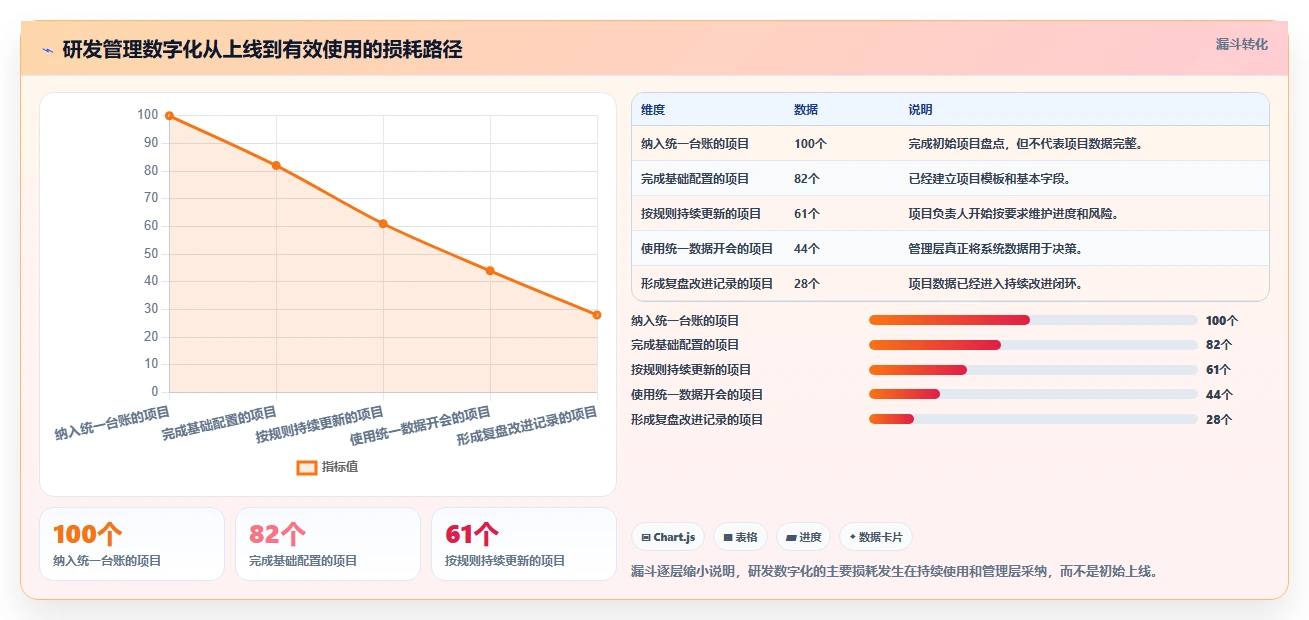Click the table cell reading 44个
The height and width of the screenshot is (620, 1309).
pos(807,249)
